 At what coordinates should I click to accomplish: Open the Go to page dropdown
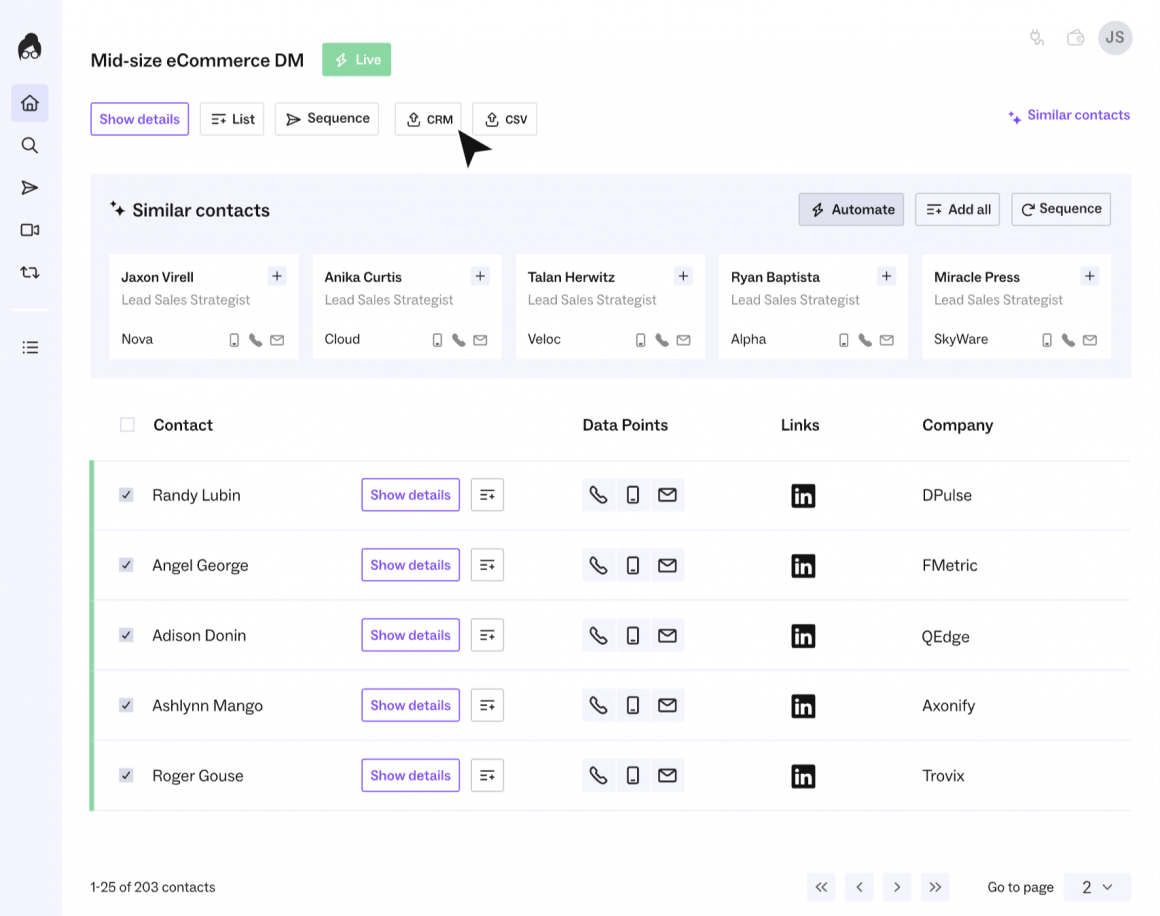click(1097, 887)
